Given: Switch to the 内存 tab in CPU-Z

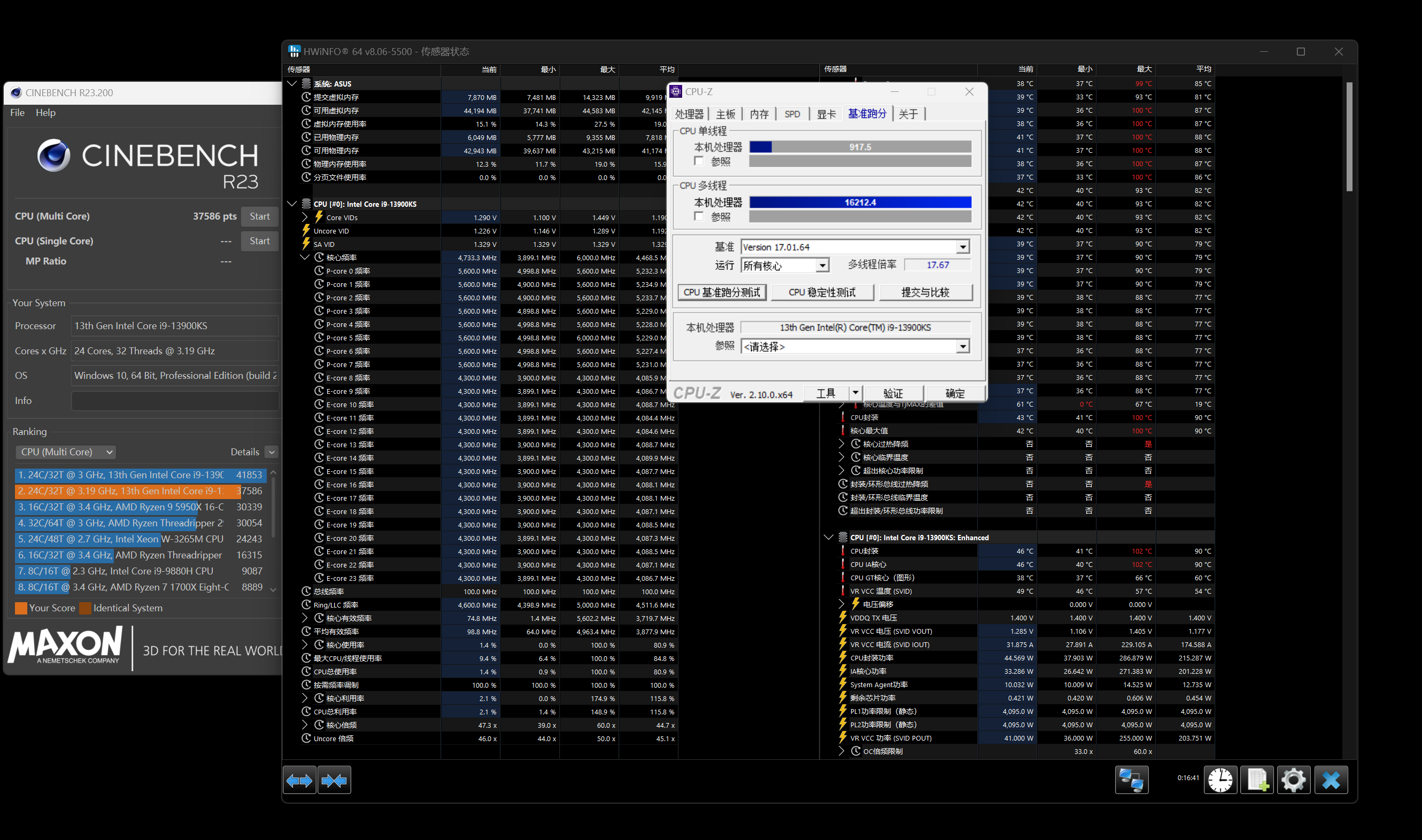Looking at the screenshot, I should (x=760, y=114).
